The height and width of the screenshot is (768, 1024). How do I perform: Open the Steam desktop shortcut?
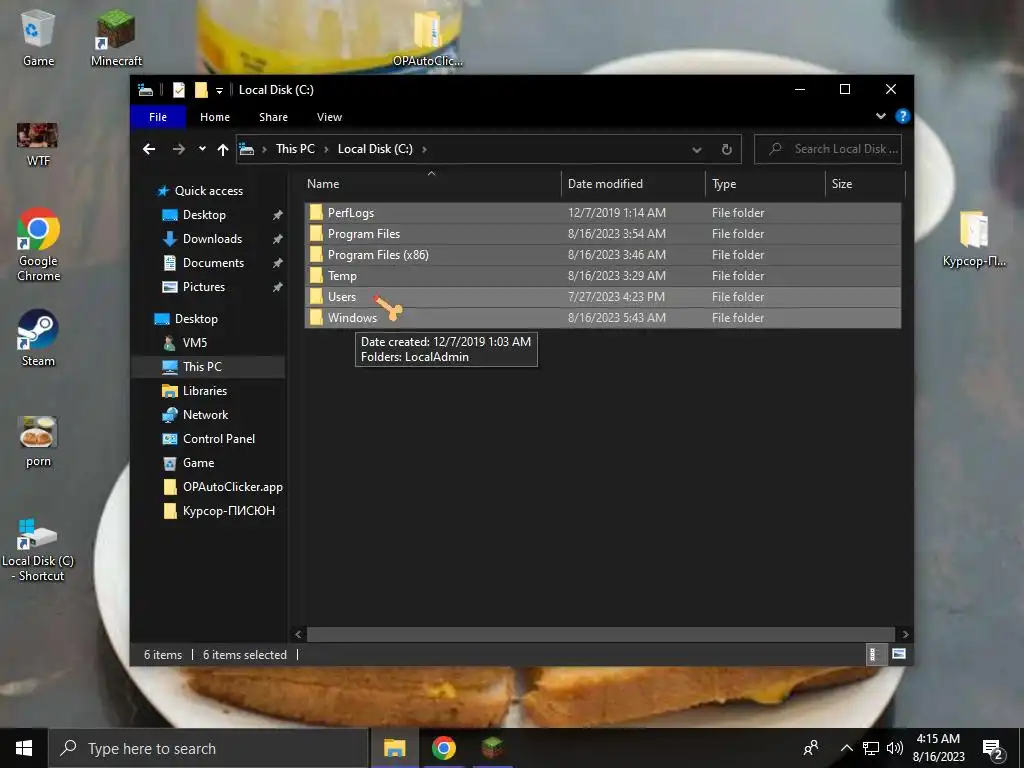pyautogui.click(x=38, y=338)
